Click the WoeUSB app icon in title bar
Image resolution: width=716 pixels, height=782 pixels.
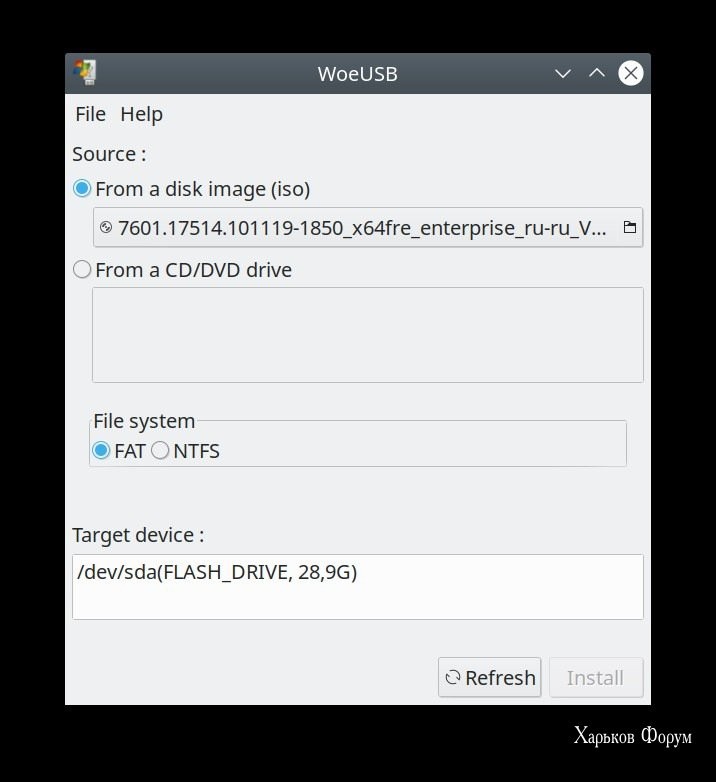[85, 73]
